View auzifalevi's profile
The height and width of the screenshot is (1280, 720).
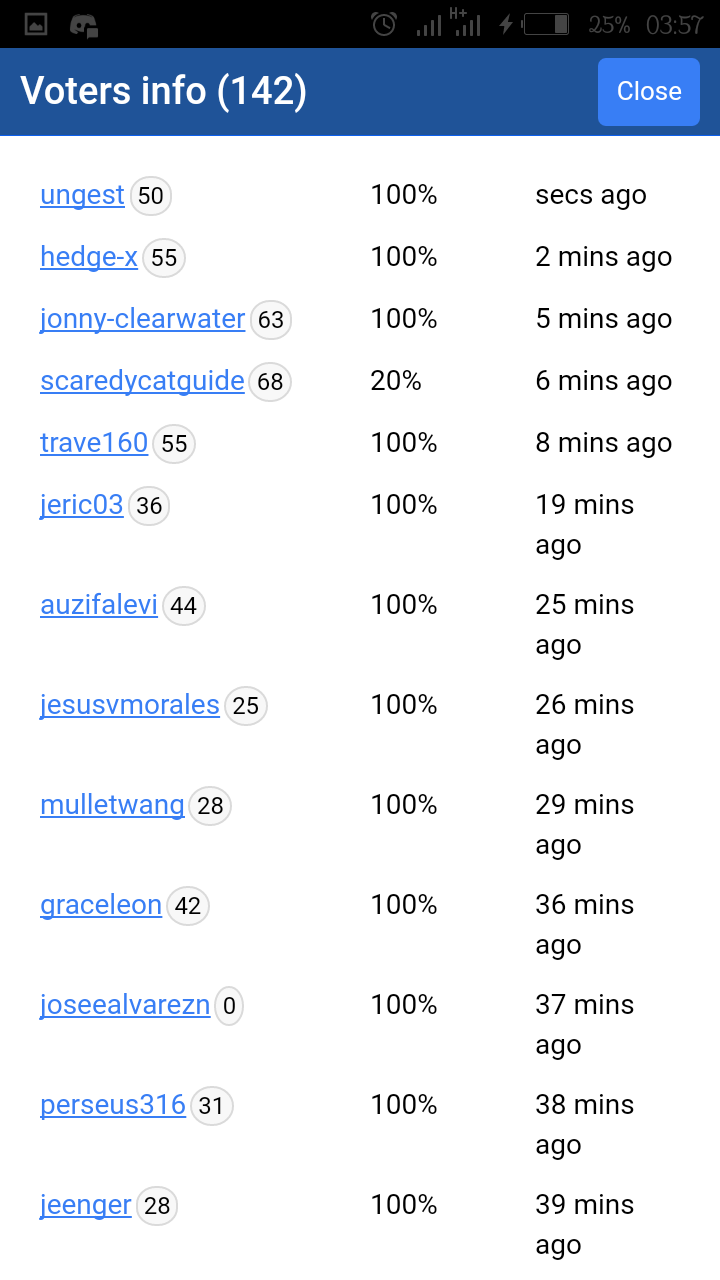tap(99, 605)
